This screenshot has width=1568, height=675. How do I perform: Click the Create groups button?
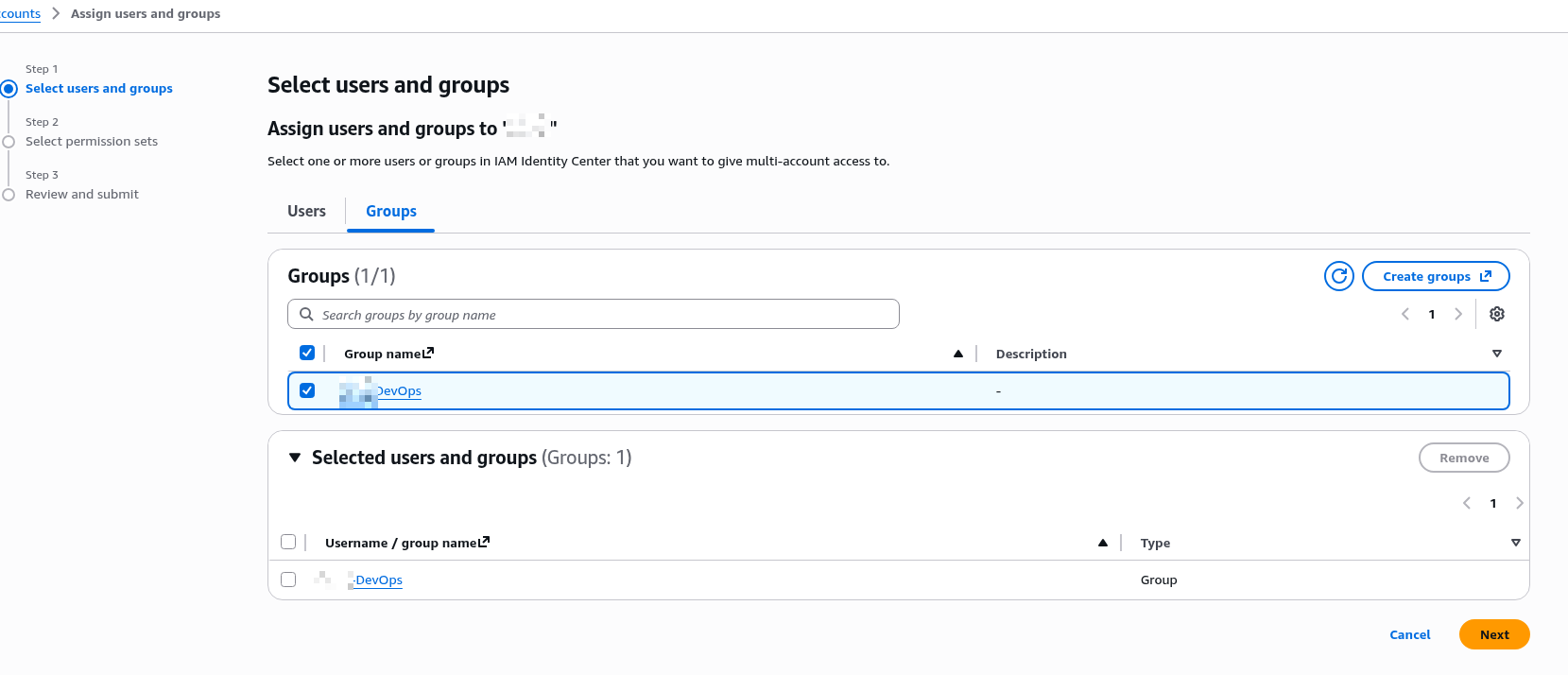pos(1435,276)
